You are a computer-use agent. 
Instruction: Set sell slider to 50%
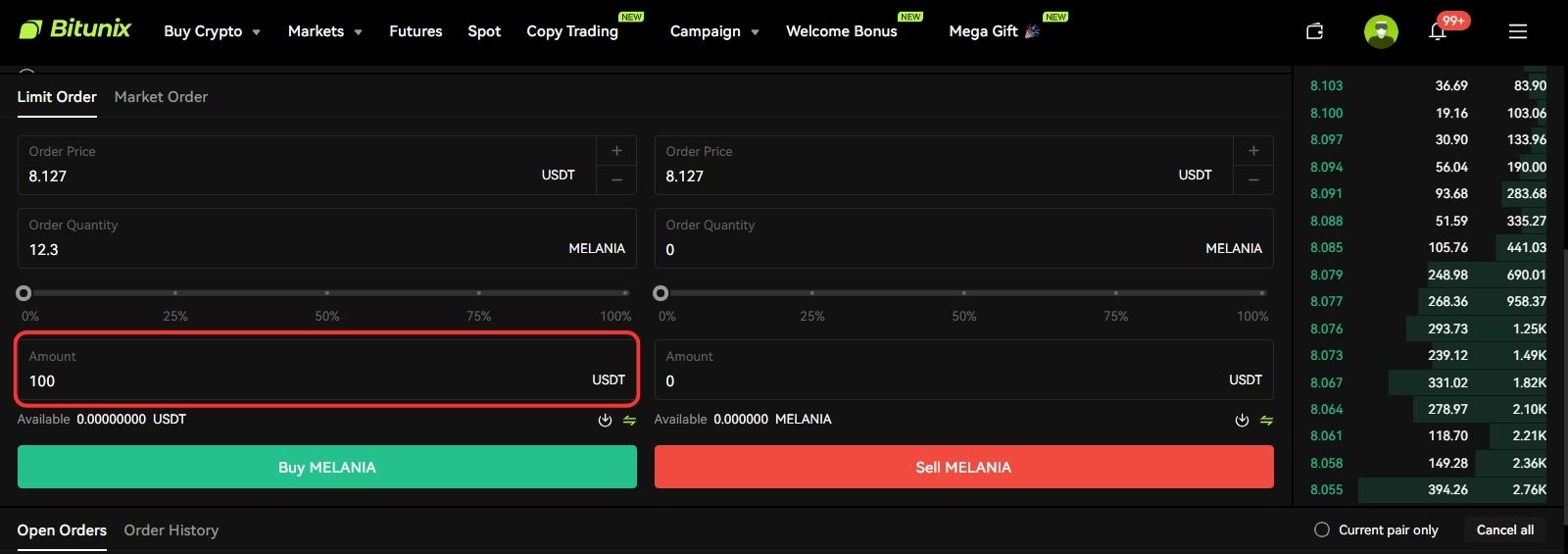pyautogui.click(x=964, y=293)
